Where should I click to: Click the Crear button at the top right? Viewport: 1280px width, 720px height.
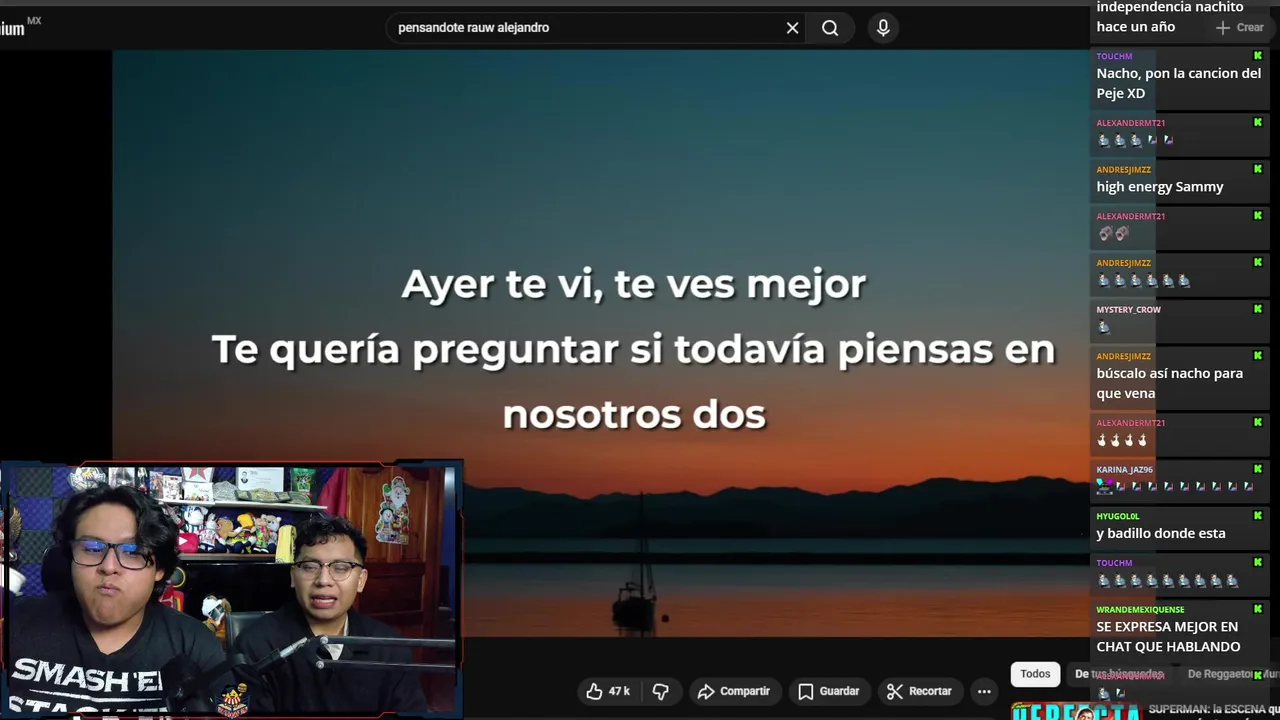click(1240, 28)
